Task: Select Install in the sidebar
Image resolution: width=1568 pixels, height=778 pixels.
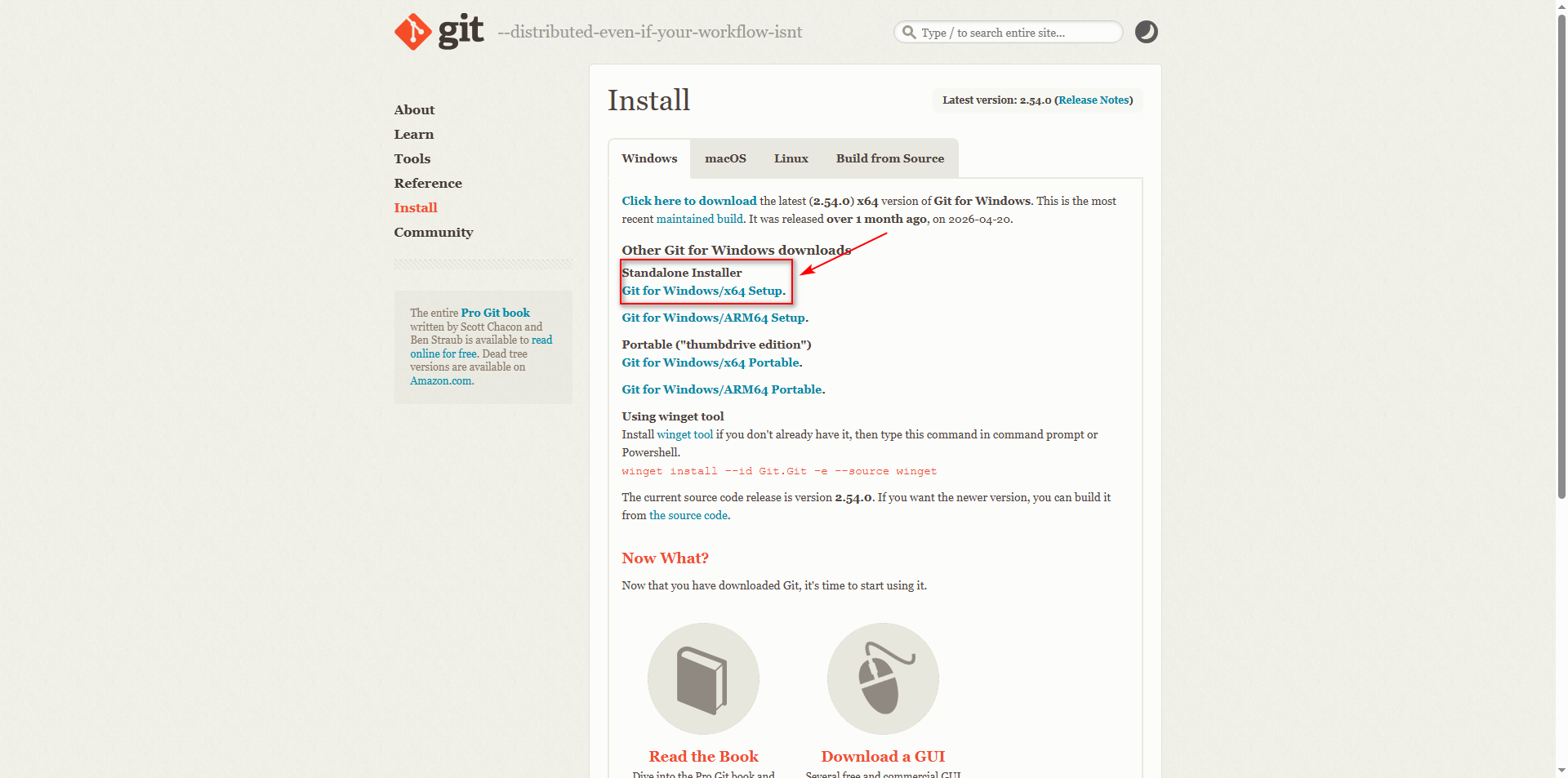Action: pos(416,208)
